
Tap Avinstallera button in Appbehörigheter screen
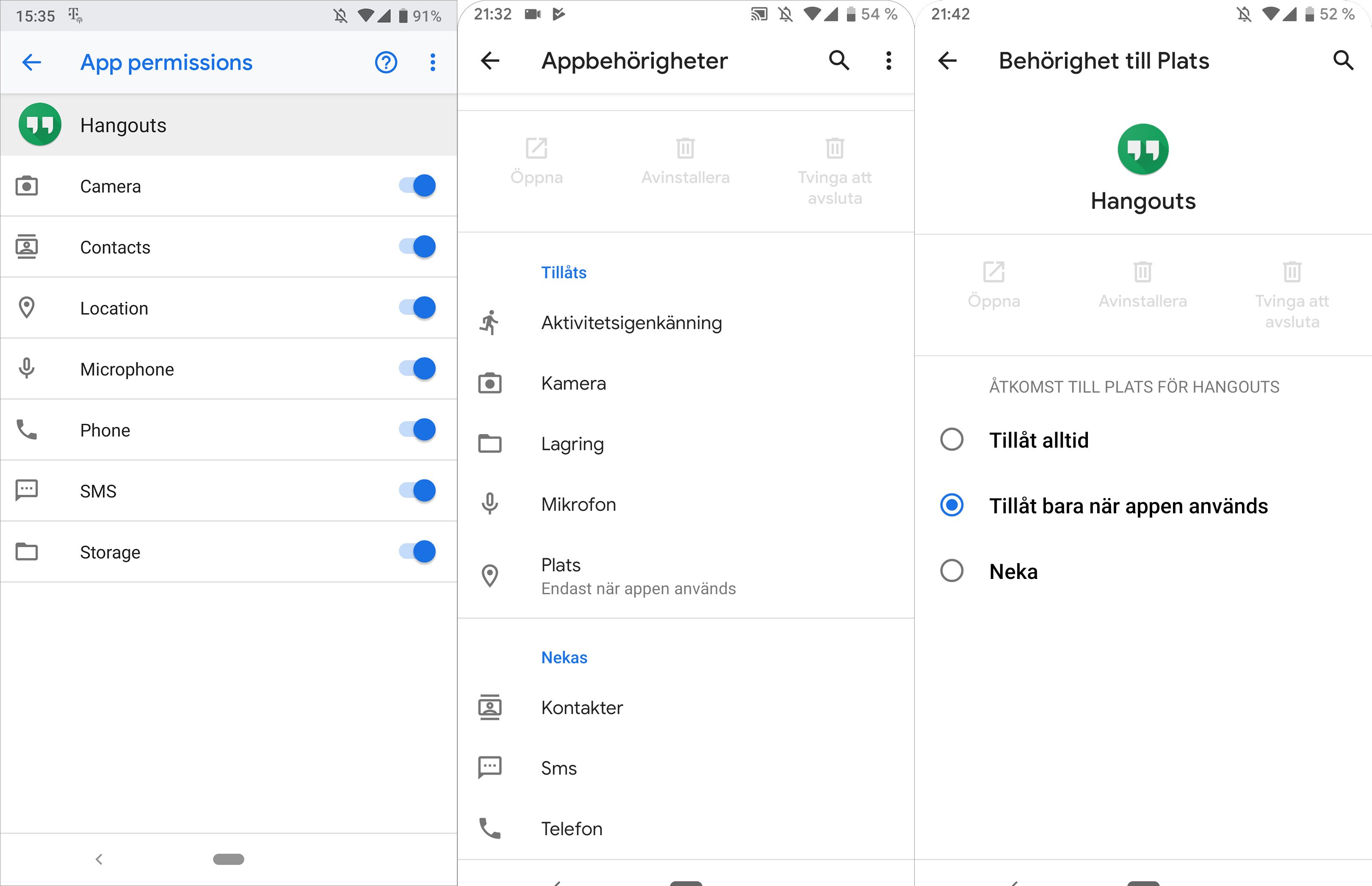pos(685,161)
